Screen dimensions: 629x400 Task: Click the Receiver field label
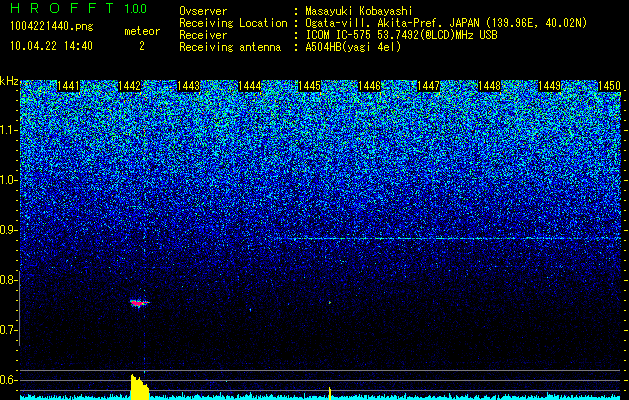[203, 35]
